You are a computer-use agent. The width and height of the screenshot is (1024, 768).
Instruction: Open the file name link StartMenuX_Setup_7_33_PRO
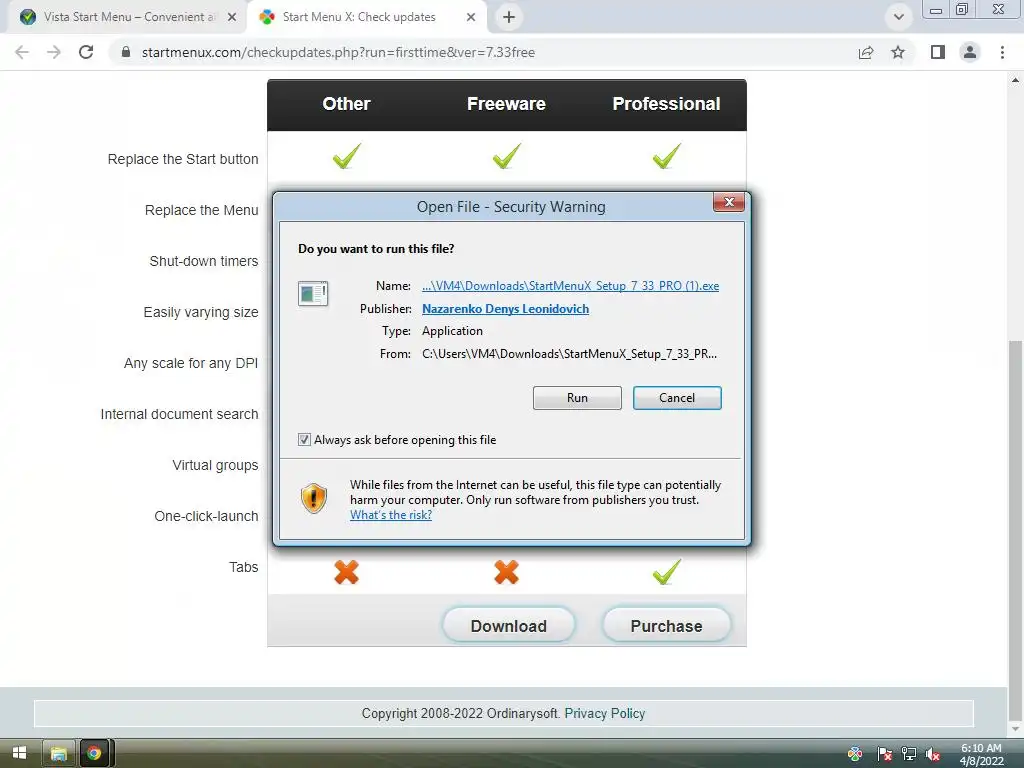tap(570, 285)
